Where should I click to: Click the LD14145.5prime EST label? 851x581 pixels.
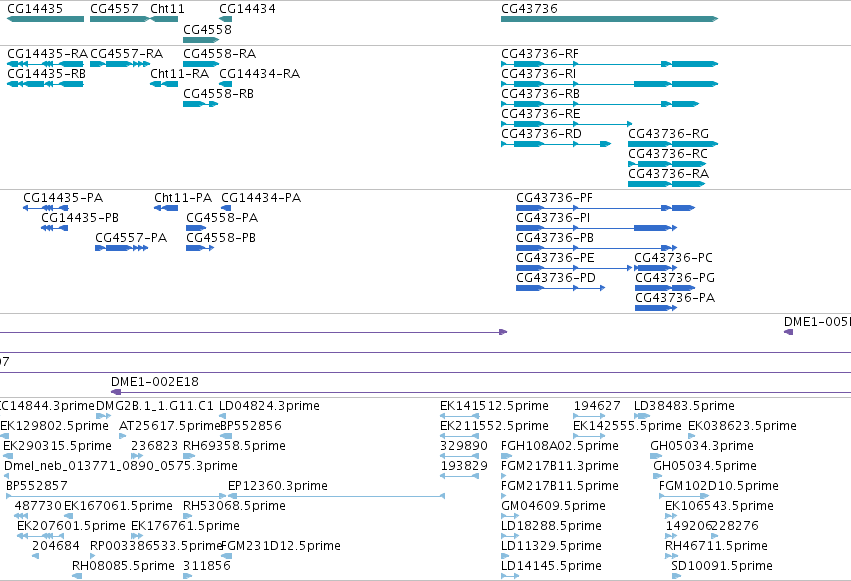[x=551, y=566]
